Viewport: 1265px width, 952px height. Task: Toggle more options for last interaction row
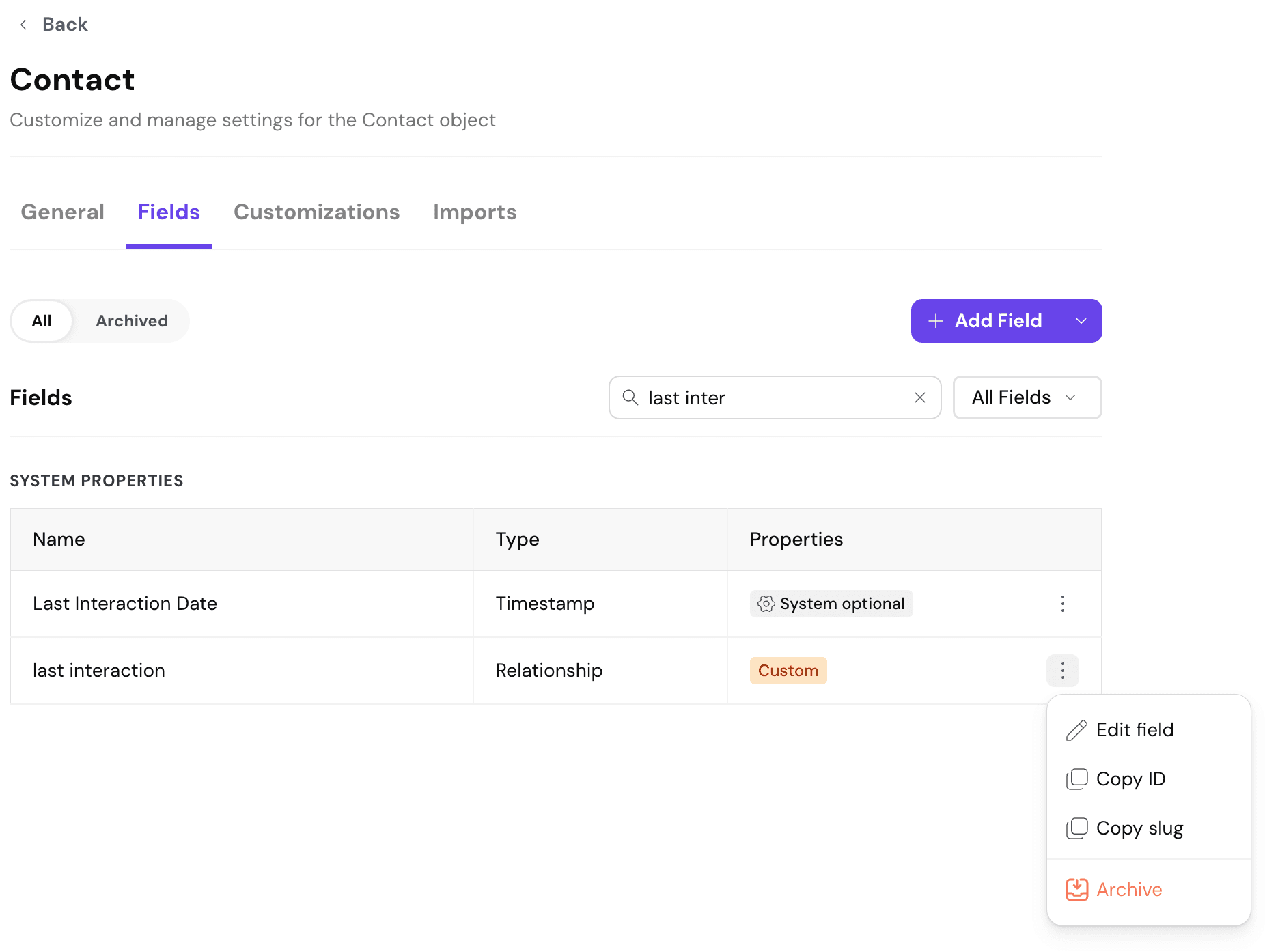1063,671
